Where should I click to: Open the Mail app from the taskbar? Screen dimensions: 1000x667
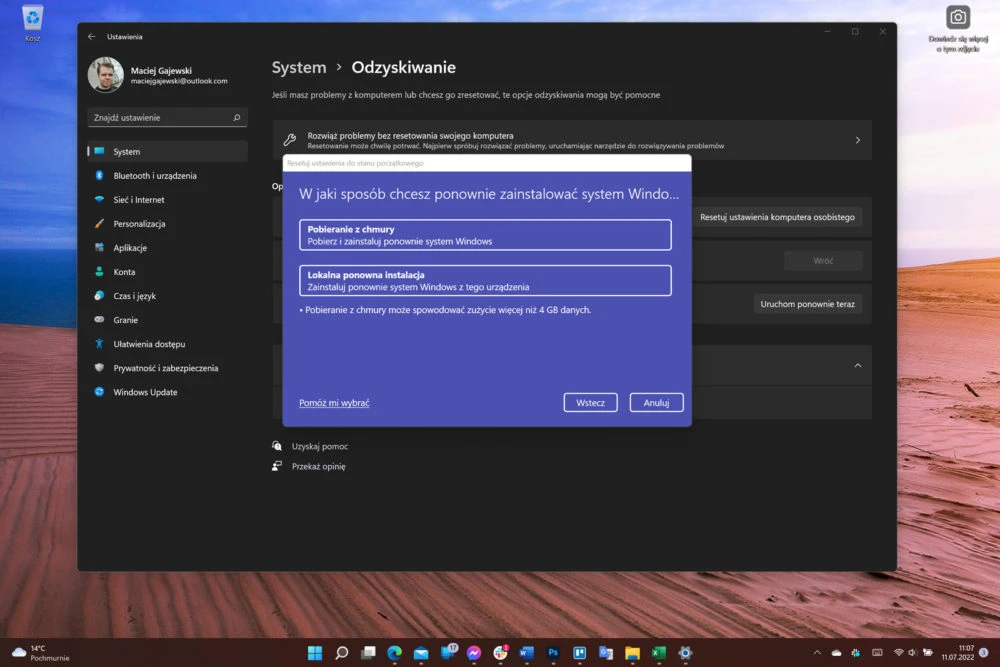click(421, 652)
